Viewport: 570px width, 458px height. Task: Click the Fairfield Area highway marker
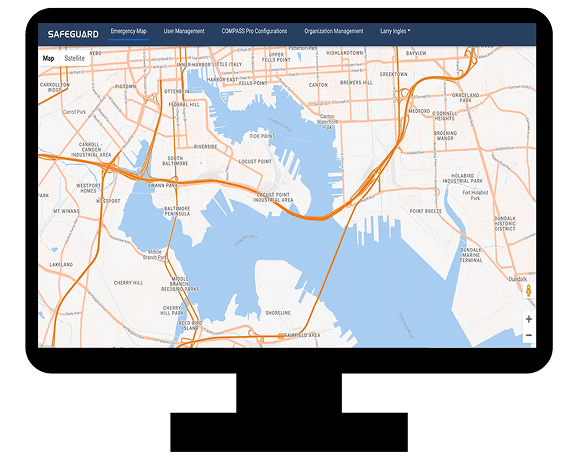point(281,336)
